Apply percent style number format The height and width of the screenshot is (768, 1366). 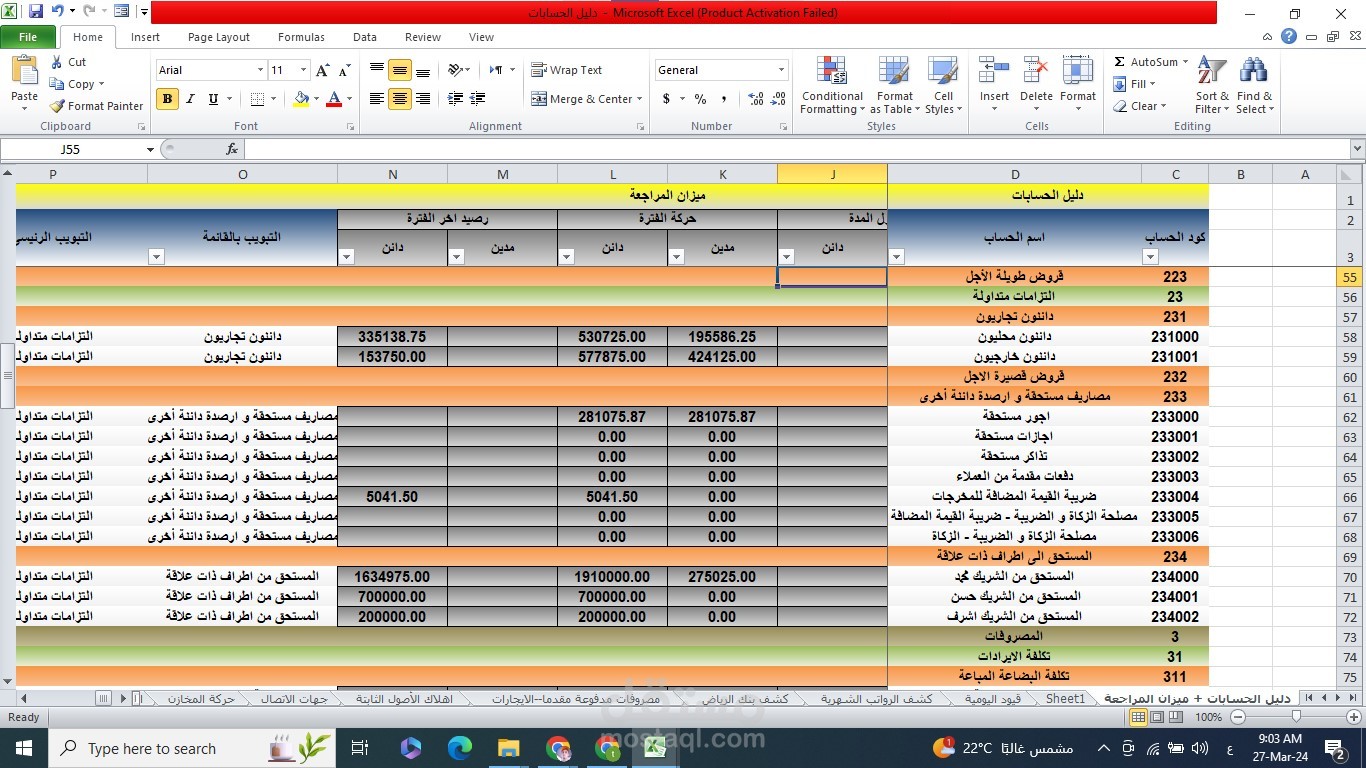click(700, 99)
